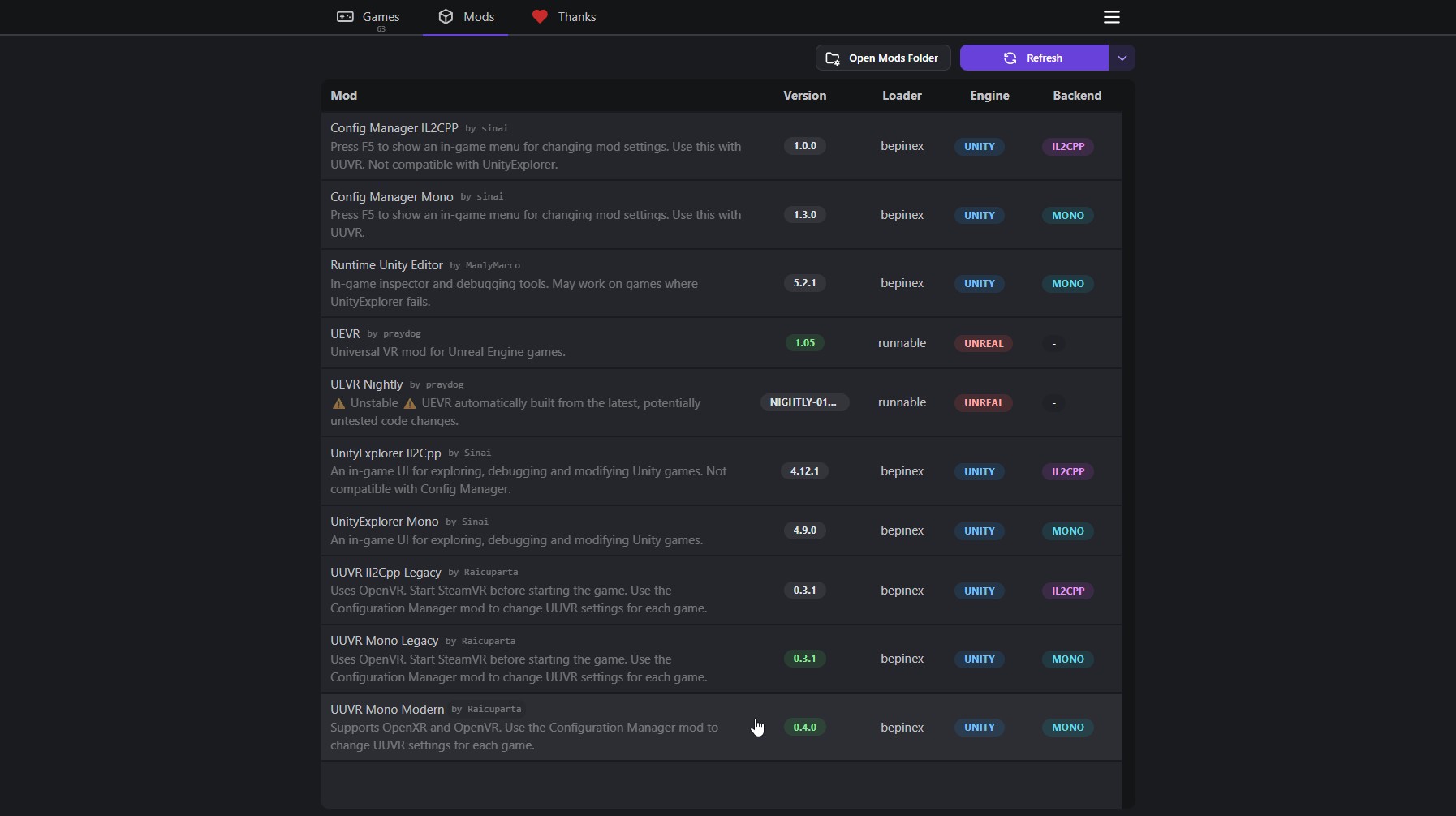Click green version badge 0.4.0
The image size is (1456, 816).
tap(805, 728)
